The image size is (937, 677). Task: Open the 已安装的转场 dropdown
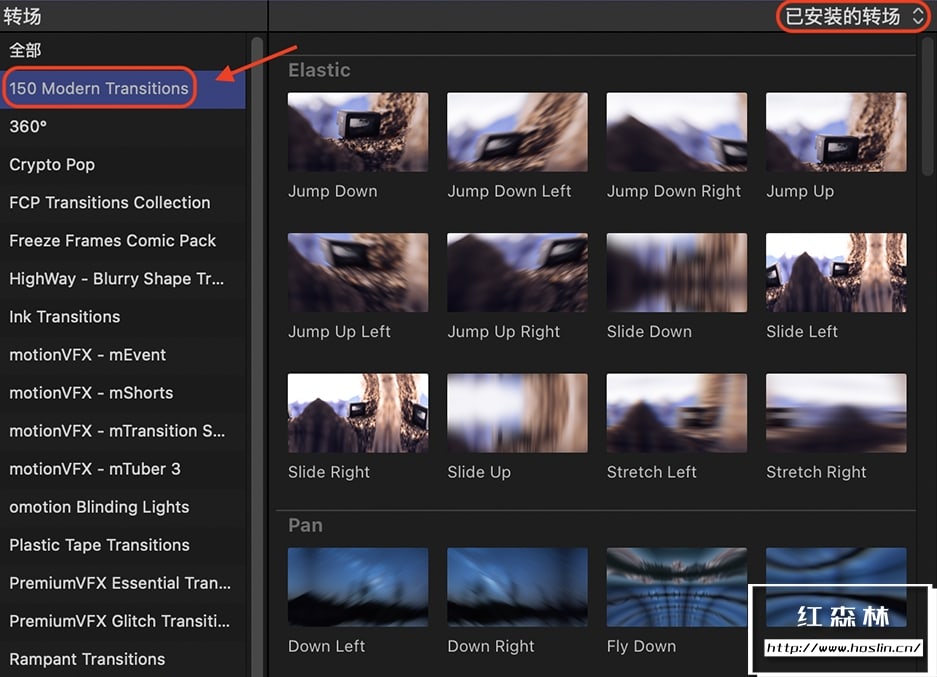click(853, 16)
